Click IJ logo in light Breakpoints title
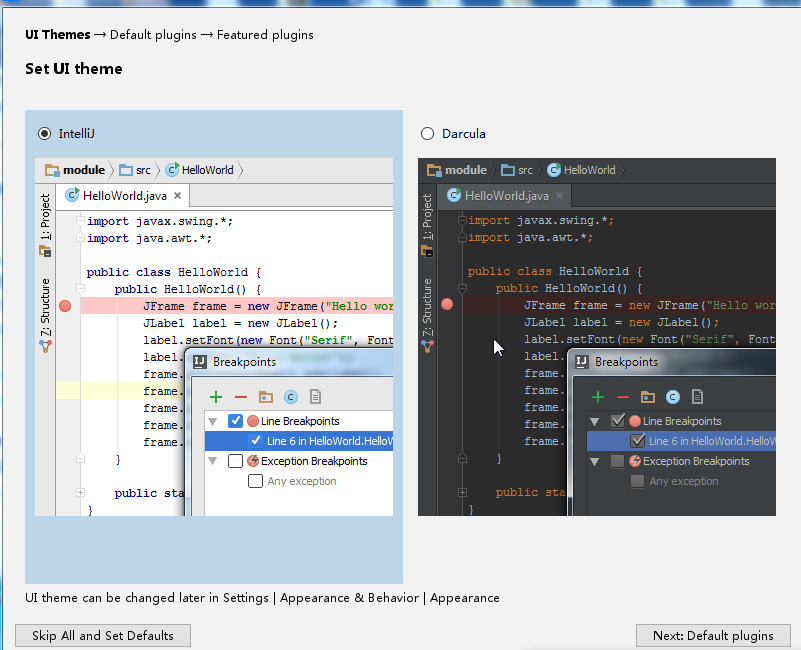The height and width of the screenshot is (650, 801). click(x=200, y=362)
